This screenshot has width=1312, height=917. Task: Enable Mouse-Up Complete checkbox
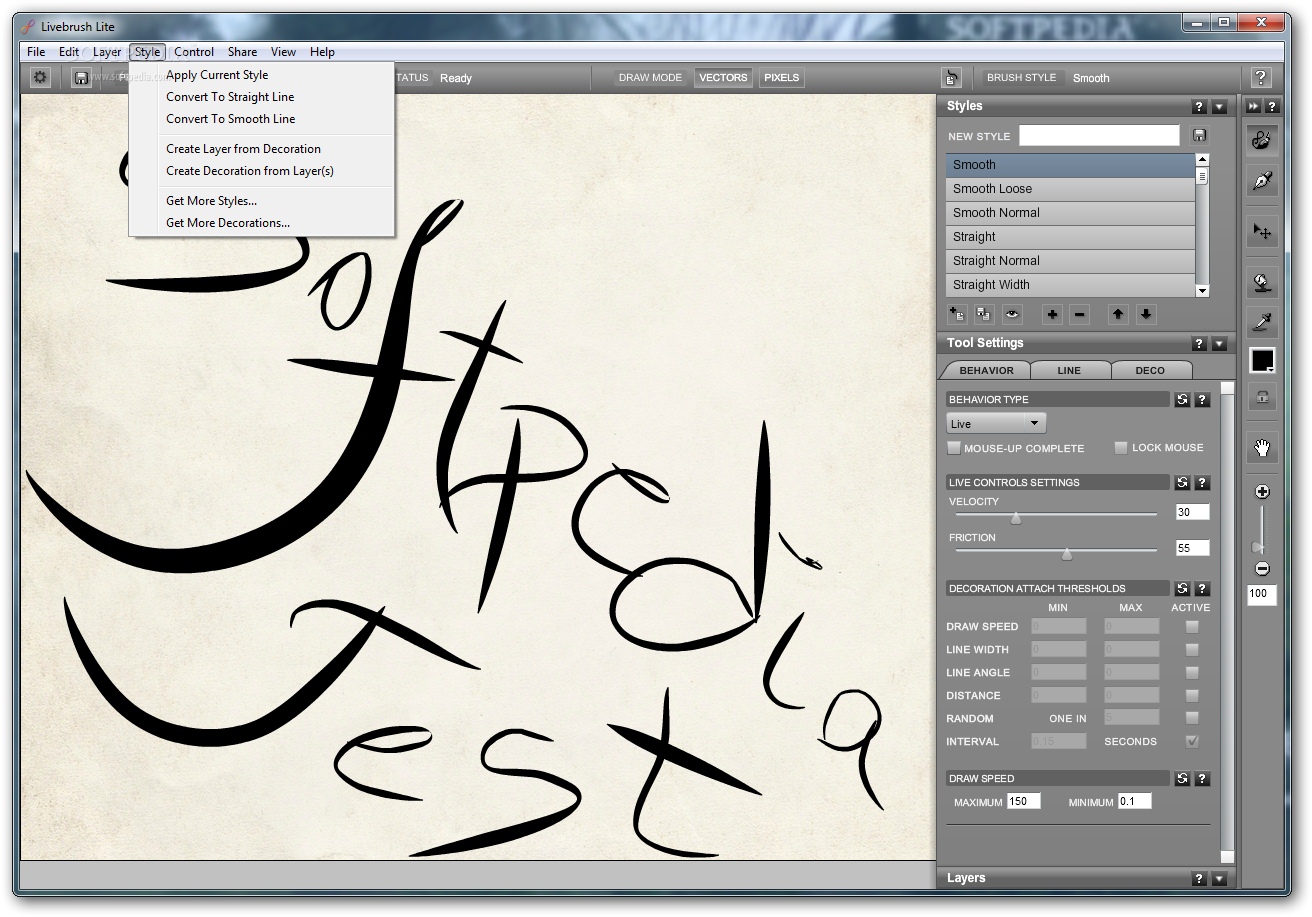tap(954, 448)
